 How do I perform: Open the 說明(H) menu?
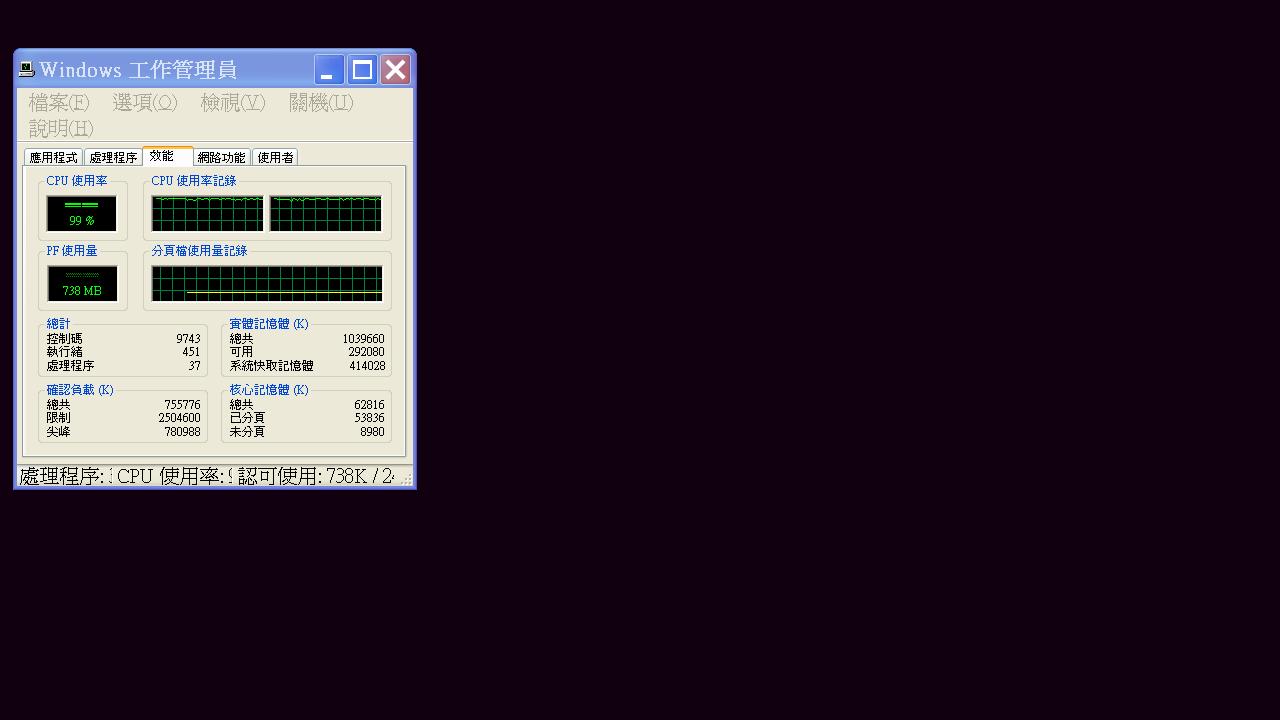[61, 129]
